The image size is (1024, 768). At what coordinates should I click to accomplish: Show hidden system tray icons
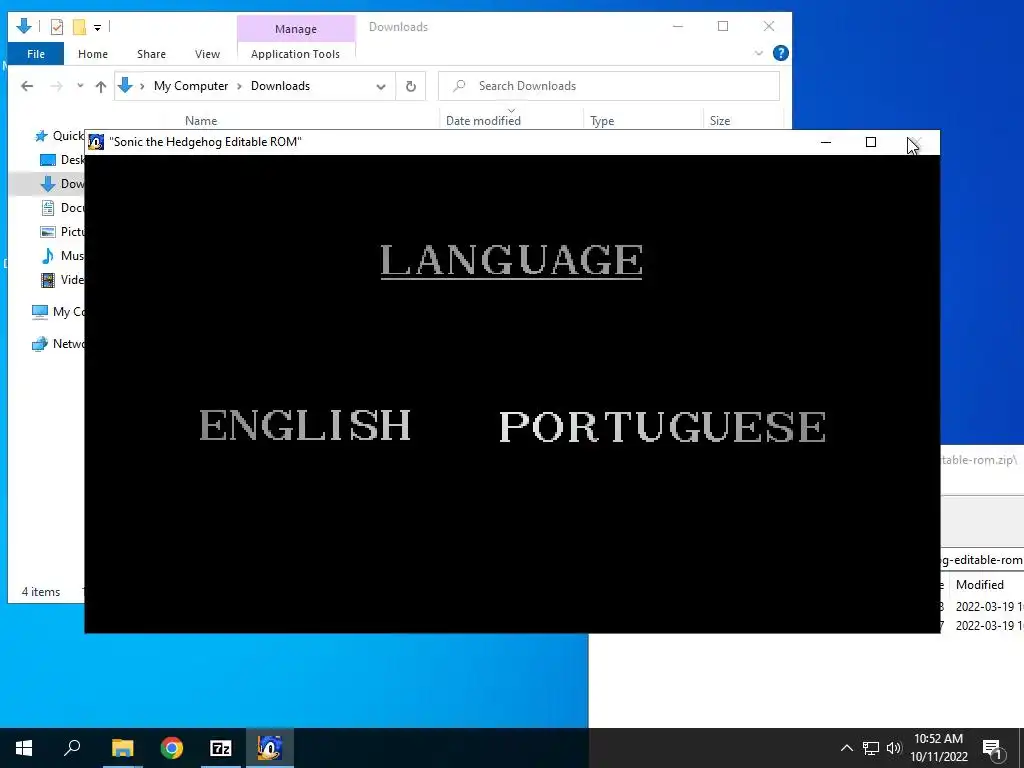(846, 748)
